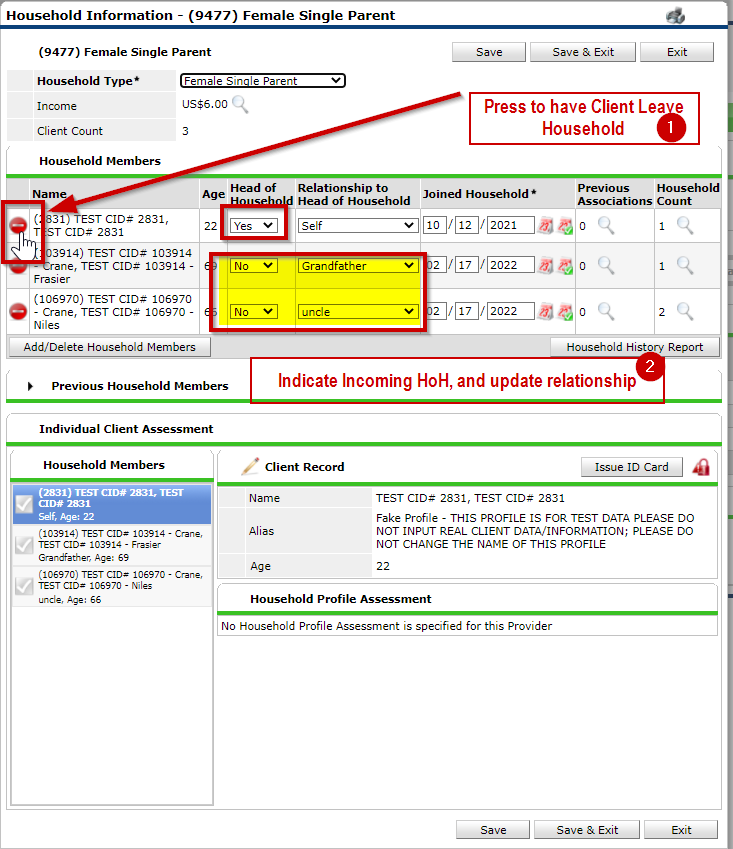The width and height of the screenshot is (733, 849).
Task: Edit month field 10 of join date
Action: (434, 225)
